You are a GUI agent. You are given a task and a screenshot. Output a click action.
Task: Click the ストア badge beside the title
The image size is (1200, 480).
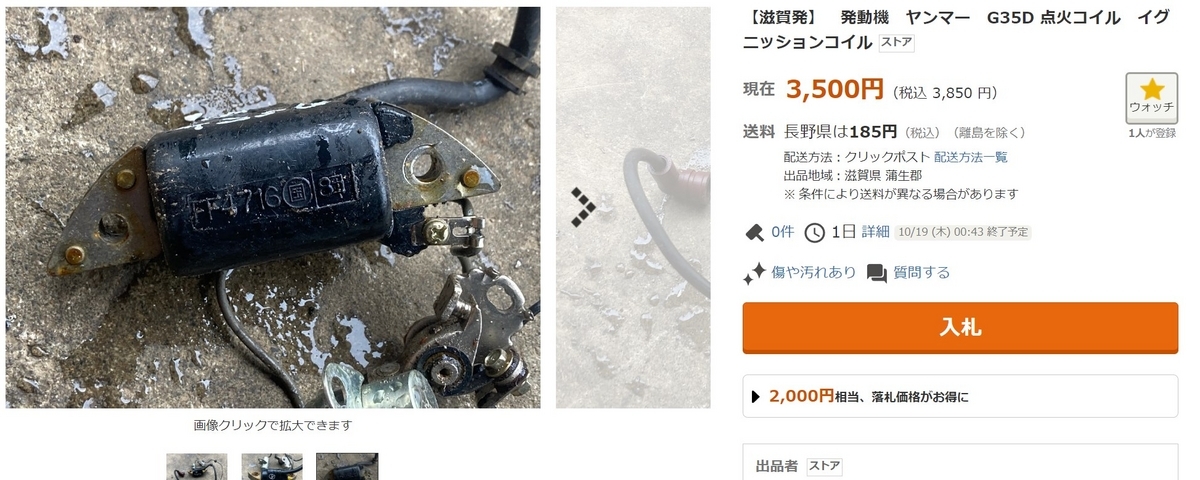click(896, 43)
